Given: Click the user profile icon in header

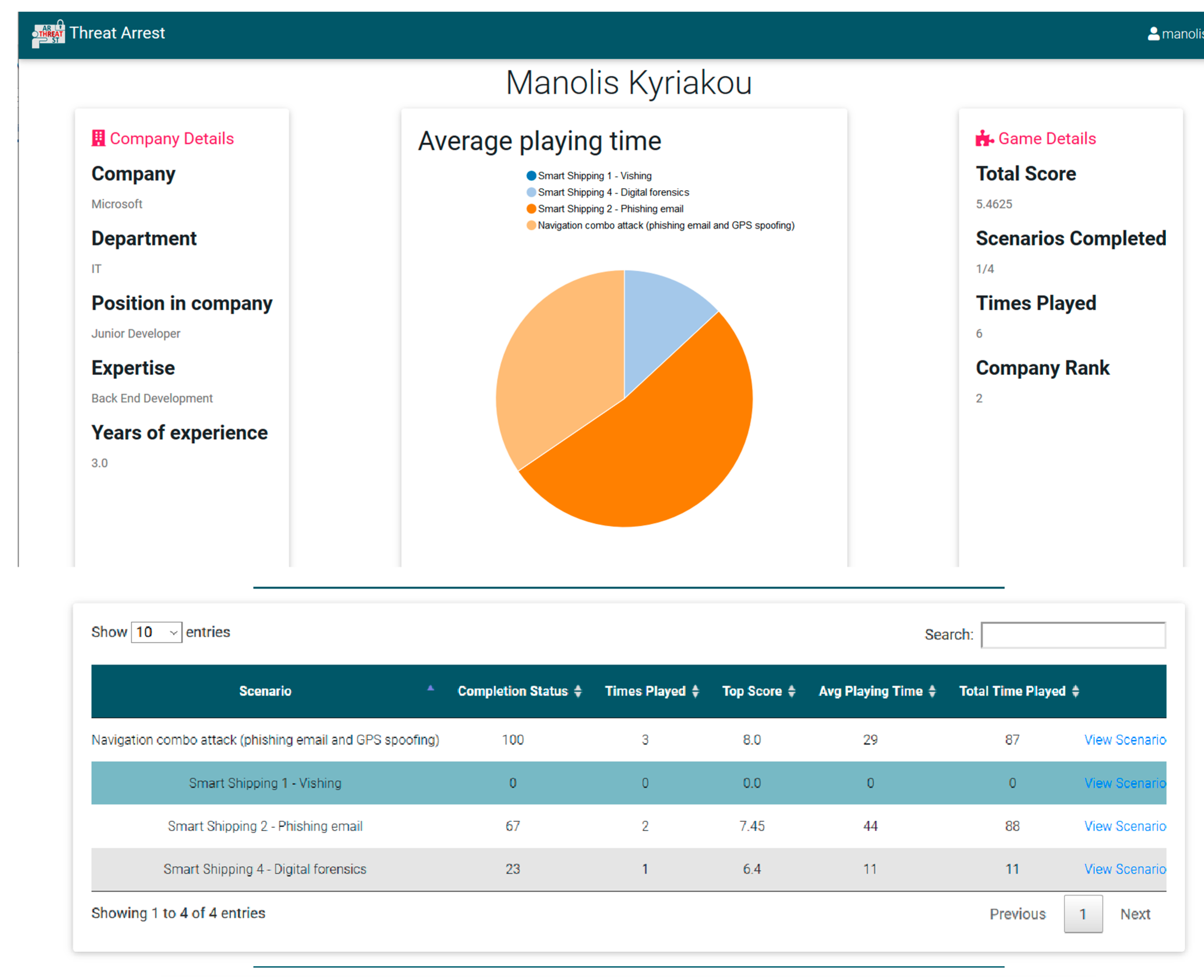Looking at the screenshot, I should [x=1153, y=34].
